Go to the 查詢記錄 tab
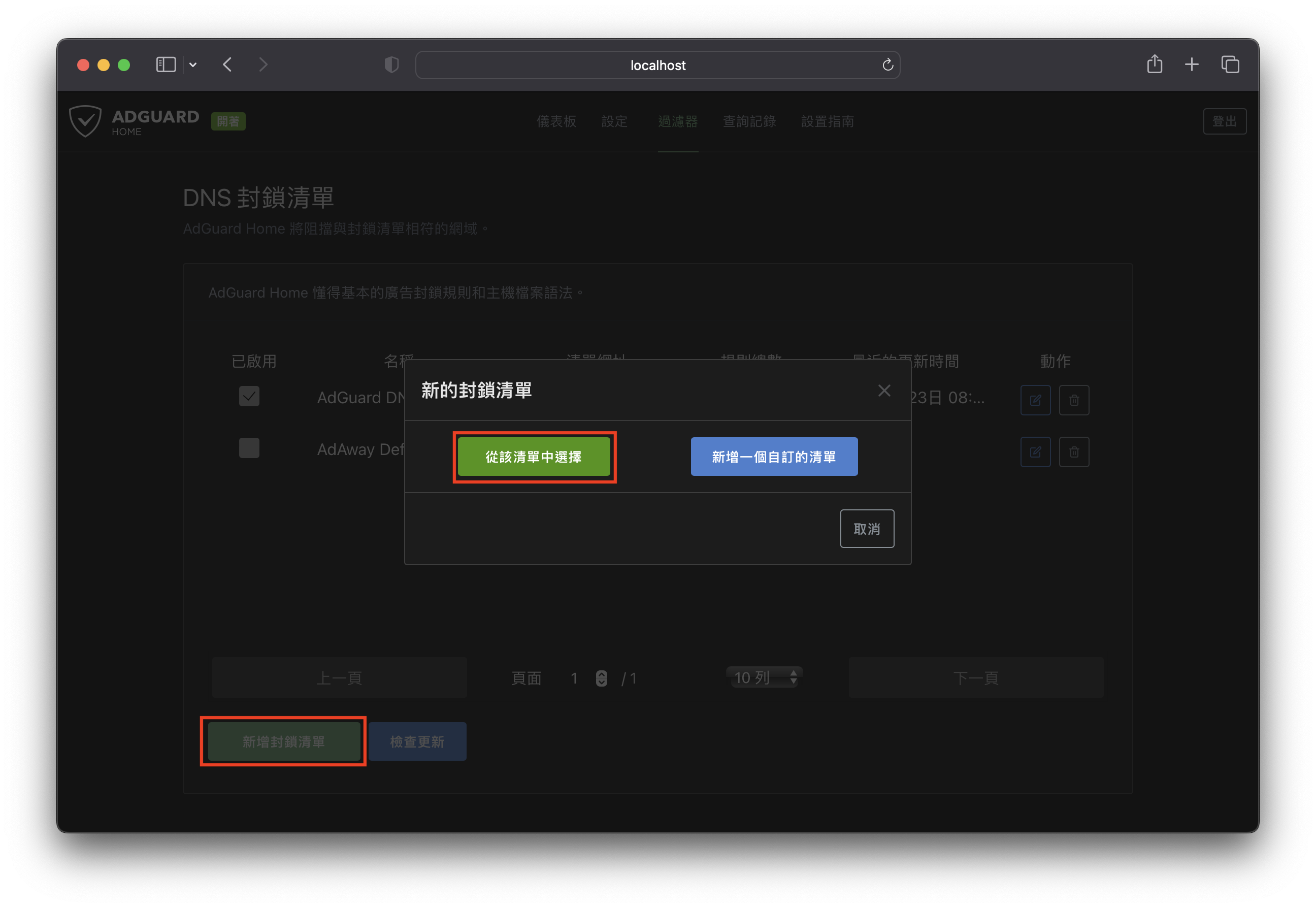1316x908 pixels. coord(748,121)
